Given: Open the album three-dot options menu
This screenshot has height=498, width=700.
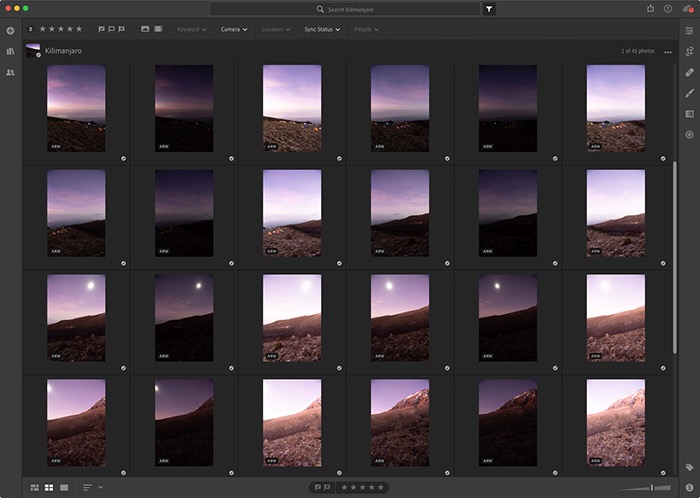Looking at the screenshot, I should click(x=668, y=51).
